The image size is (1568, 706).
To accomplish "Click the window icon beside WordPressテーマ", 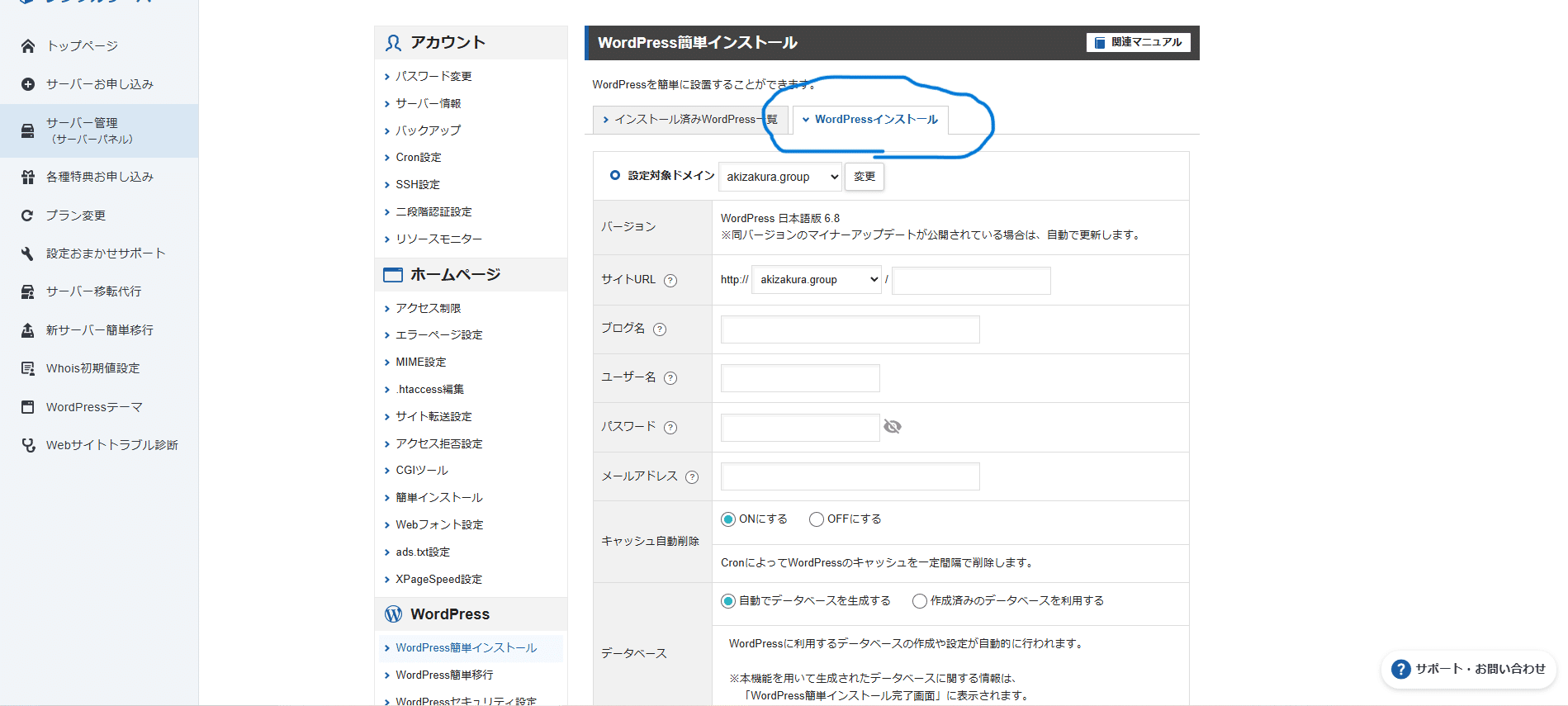I will pyautogui.click(x=28, y=407).
